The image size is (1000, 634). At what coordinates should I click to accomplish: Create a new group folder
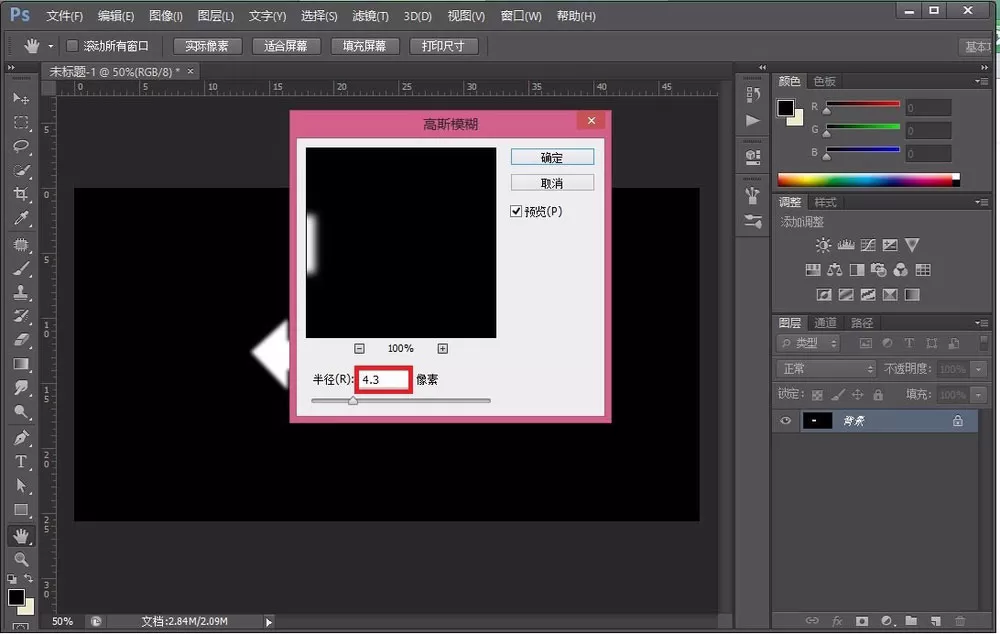(911, 621)
